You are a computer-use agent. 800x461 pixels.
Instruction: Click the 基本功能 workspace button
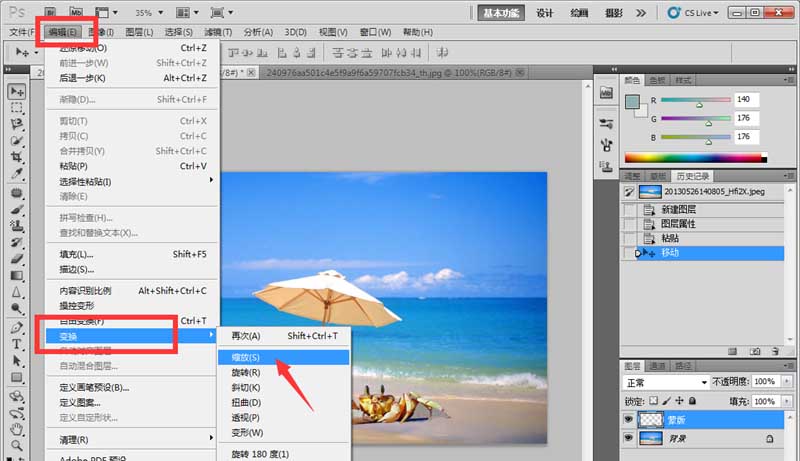click(501, 13)
